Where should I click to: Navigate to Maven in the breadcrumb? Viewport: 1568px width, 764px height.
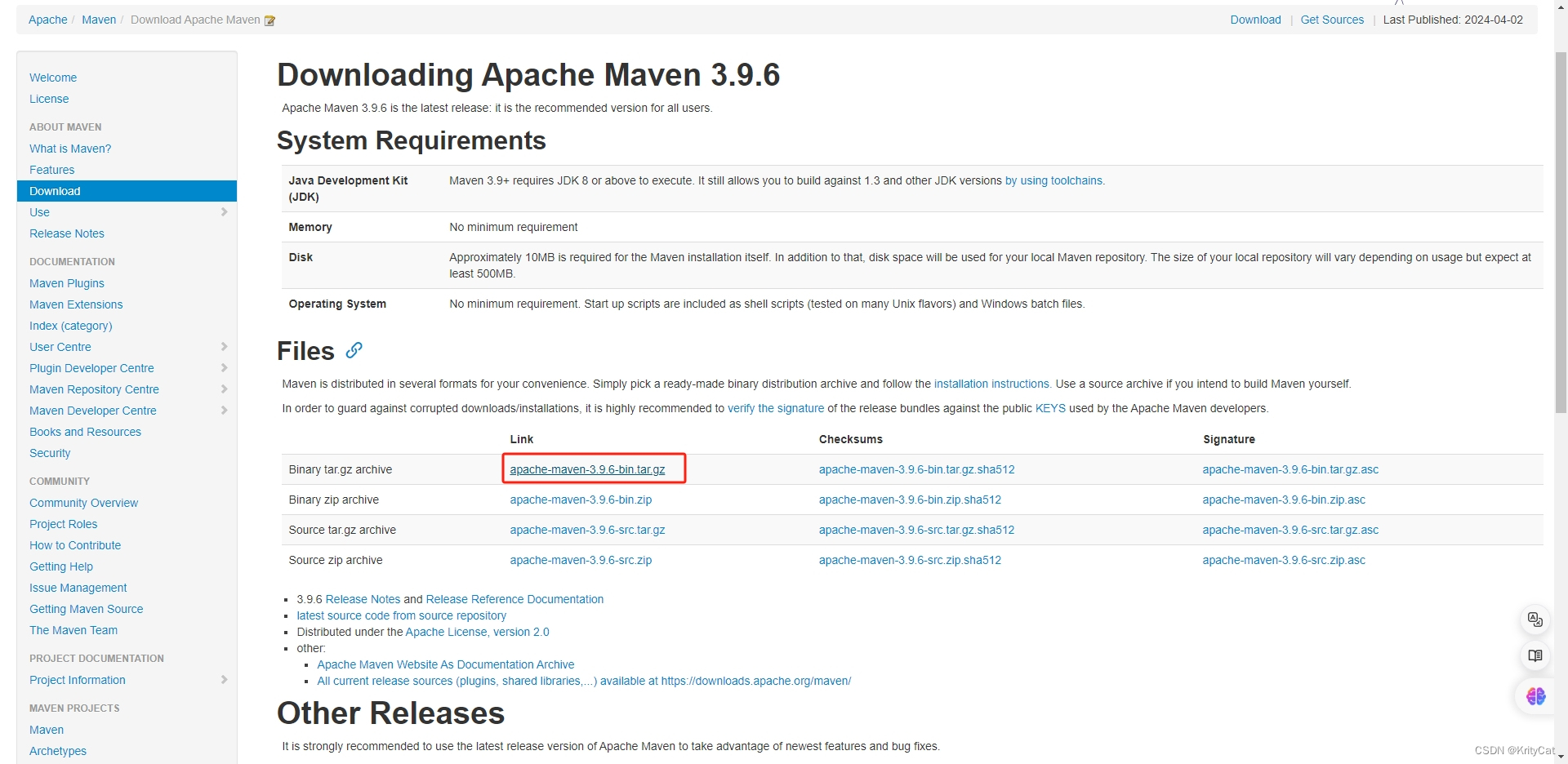tap(99, 20)
